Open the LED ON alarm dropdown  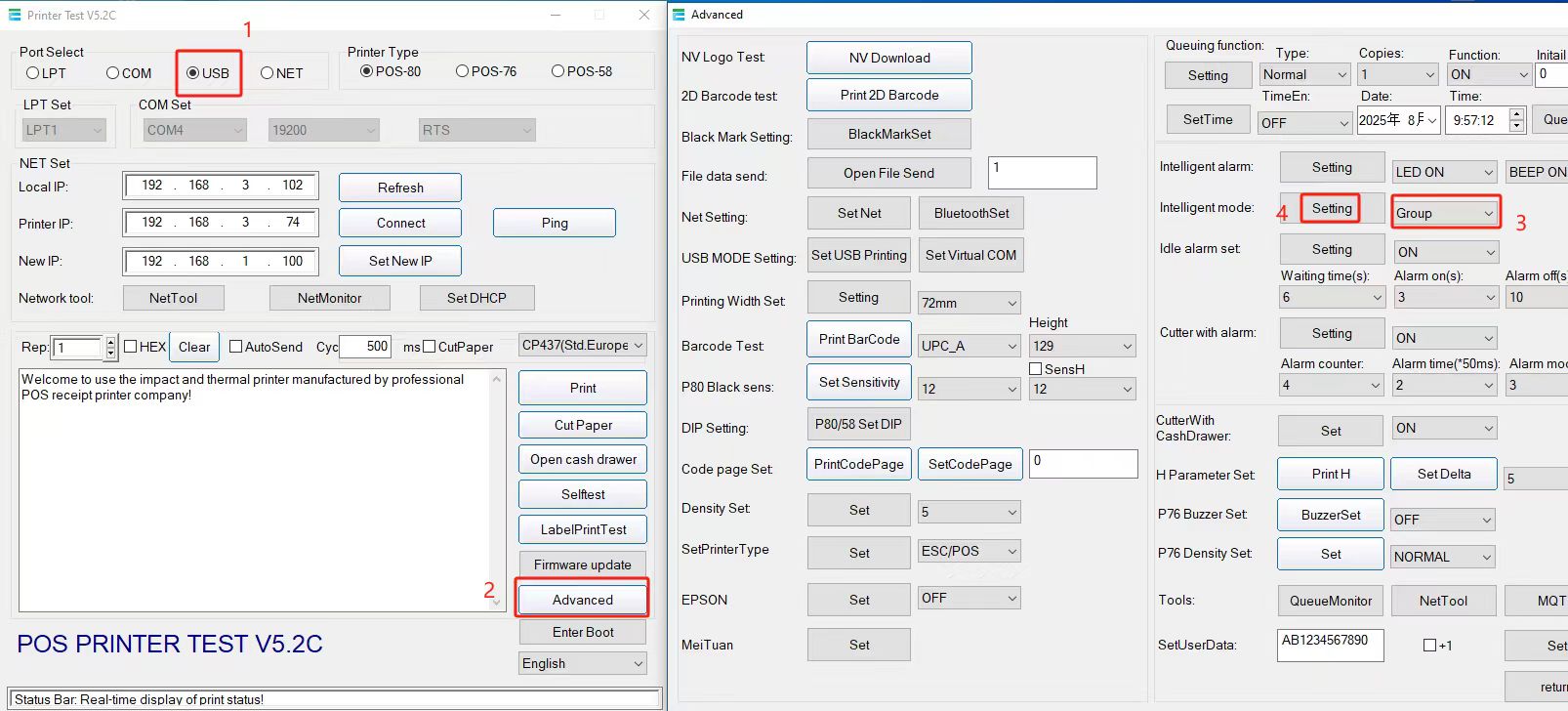(1445, 172)
